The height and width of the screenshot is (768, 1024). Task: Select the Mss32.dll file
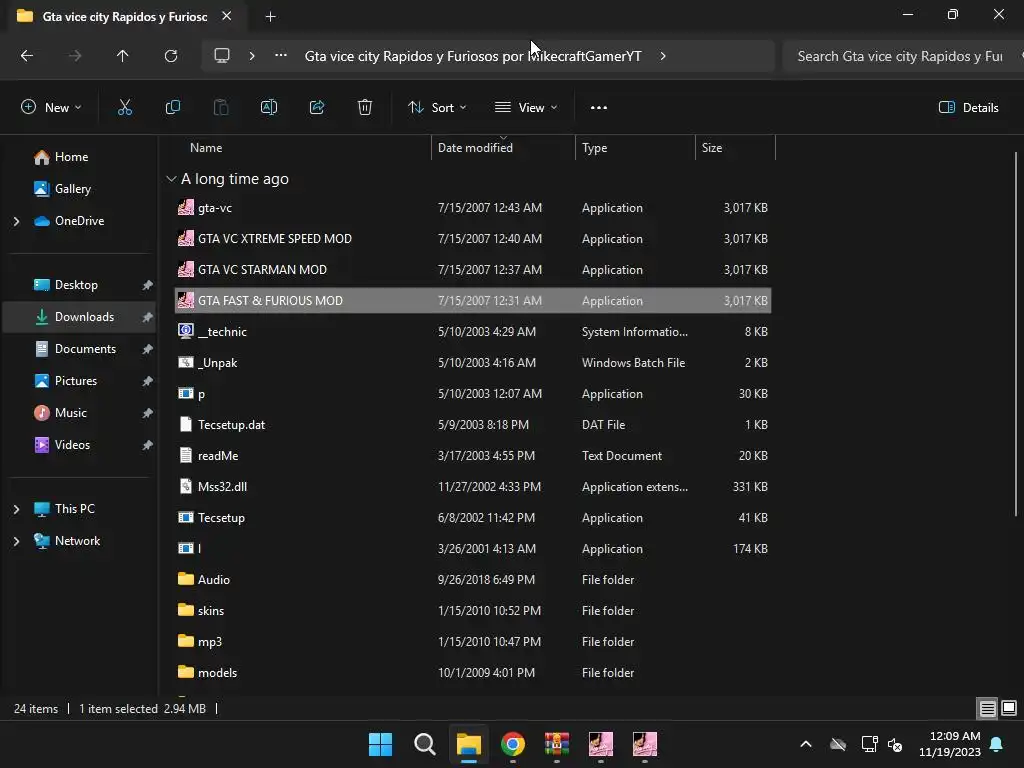[x=473, y=487]
